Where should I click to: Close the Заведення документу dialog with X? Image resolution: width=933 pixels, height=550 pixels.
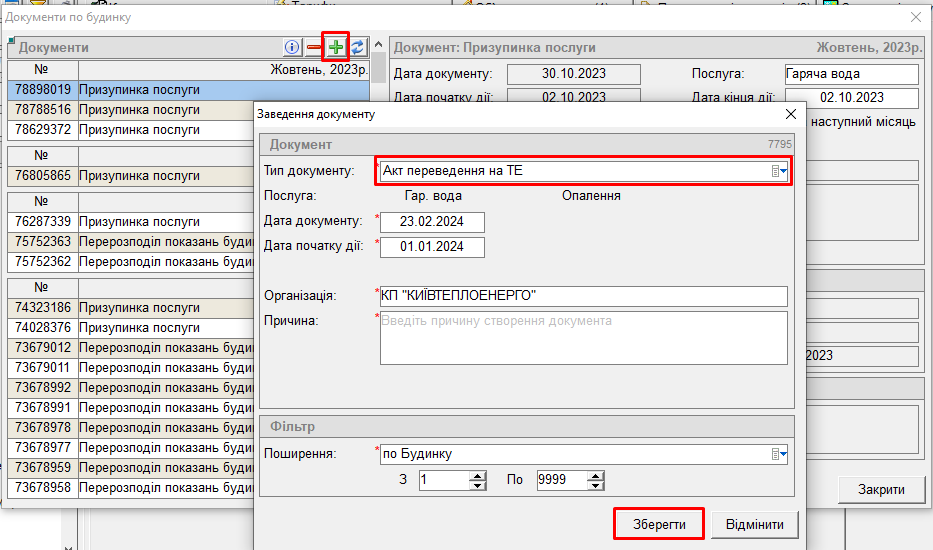(x=791, y=114)
